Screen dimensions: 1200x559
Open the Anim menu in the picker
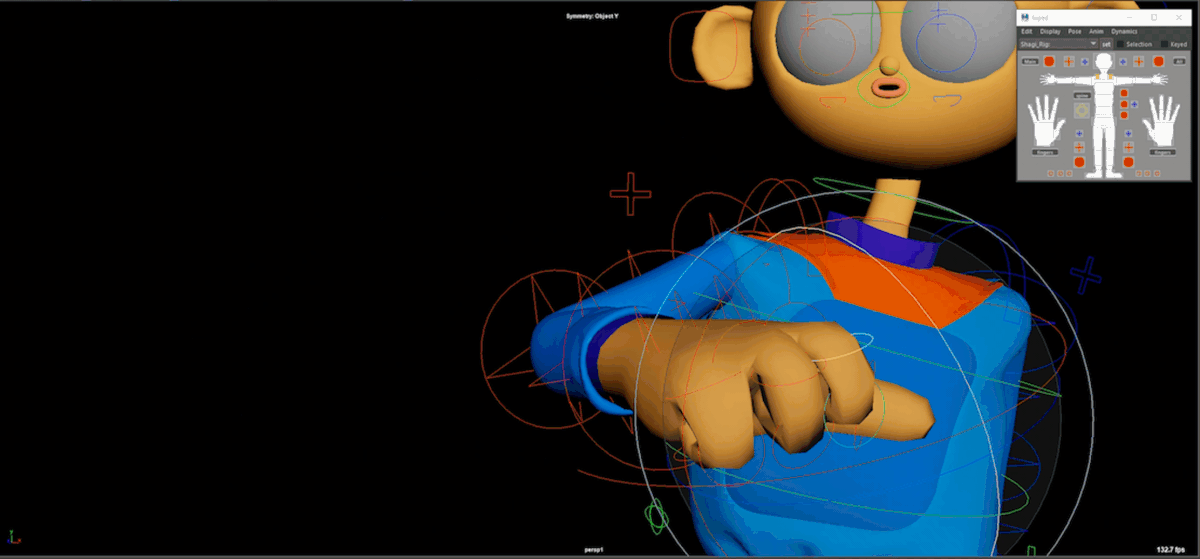point(1096,31)
